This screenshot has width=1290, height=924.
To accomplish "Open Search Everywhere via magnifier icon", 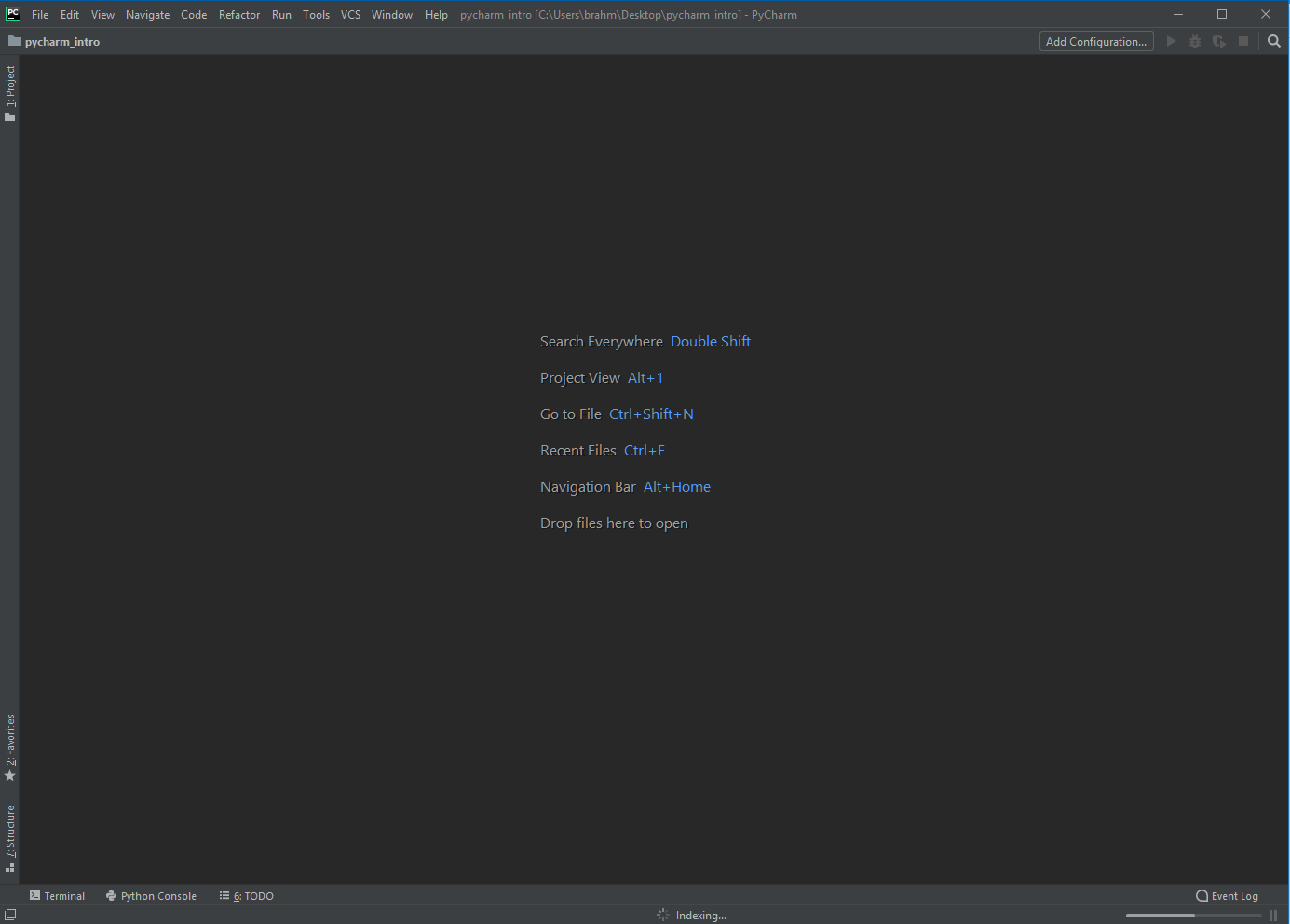I will (1273, 41).
